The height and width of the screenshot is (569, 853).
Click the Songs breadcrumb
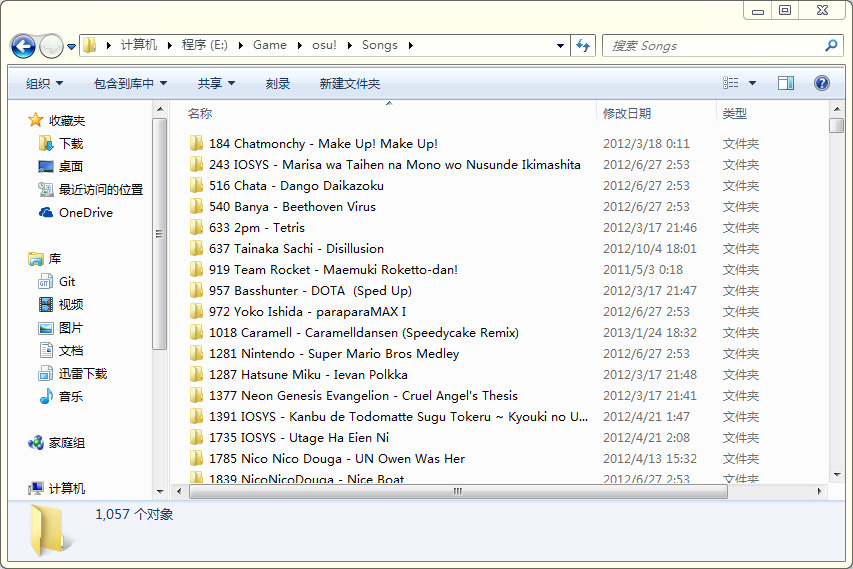click(x=380, y=45)
